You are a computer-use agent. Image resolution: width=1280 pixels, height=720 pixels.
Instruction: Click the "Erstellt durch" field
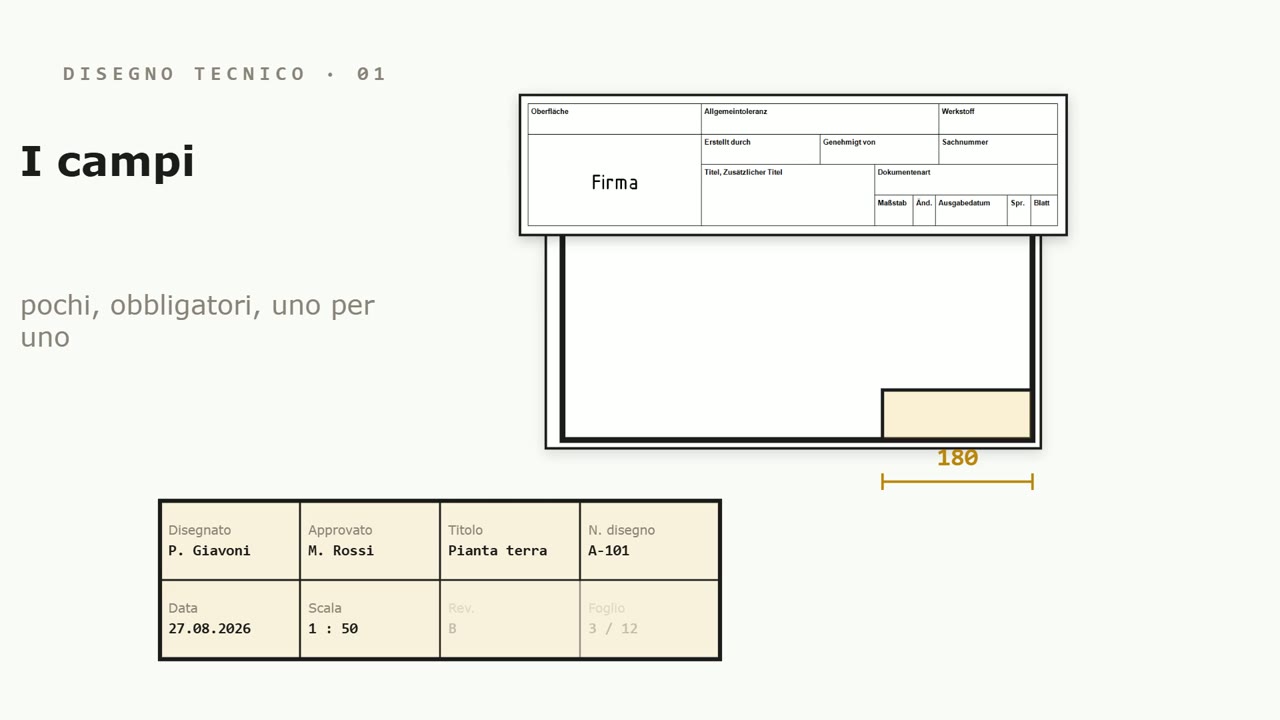[x=760, y=149]
